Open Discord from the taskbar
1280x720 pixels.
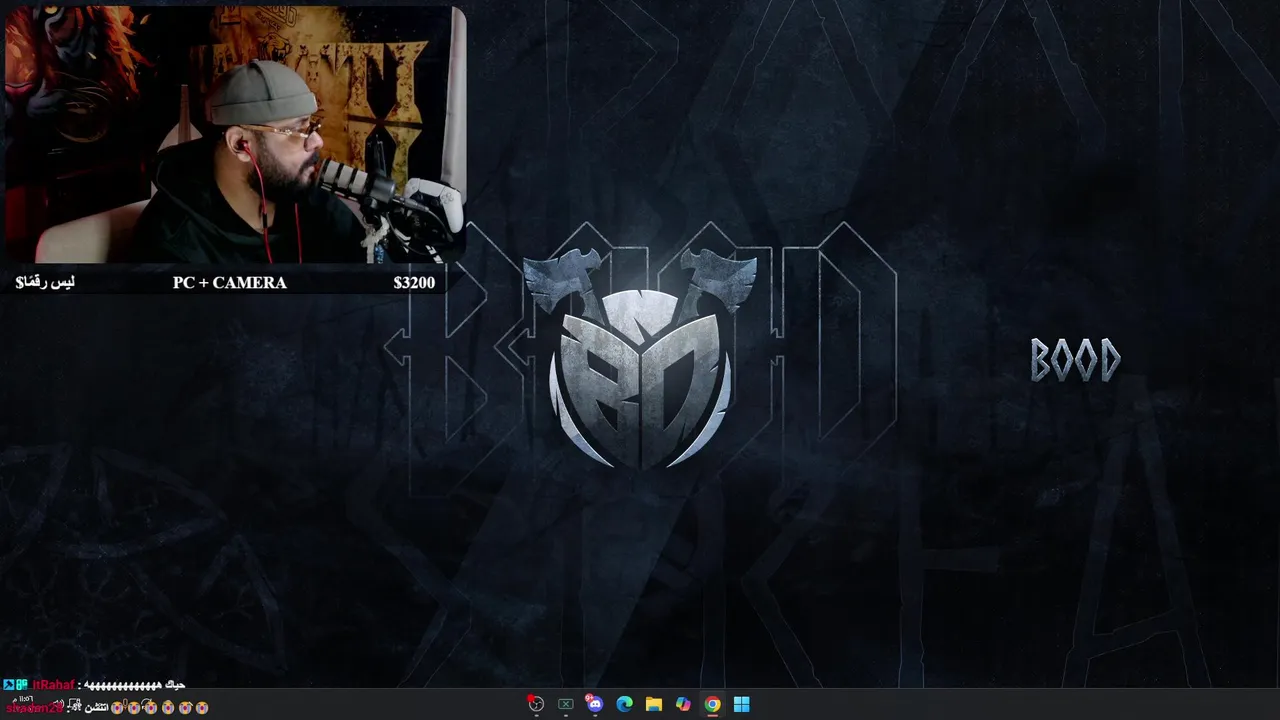coord(595,704)
